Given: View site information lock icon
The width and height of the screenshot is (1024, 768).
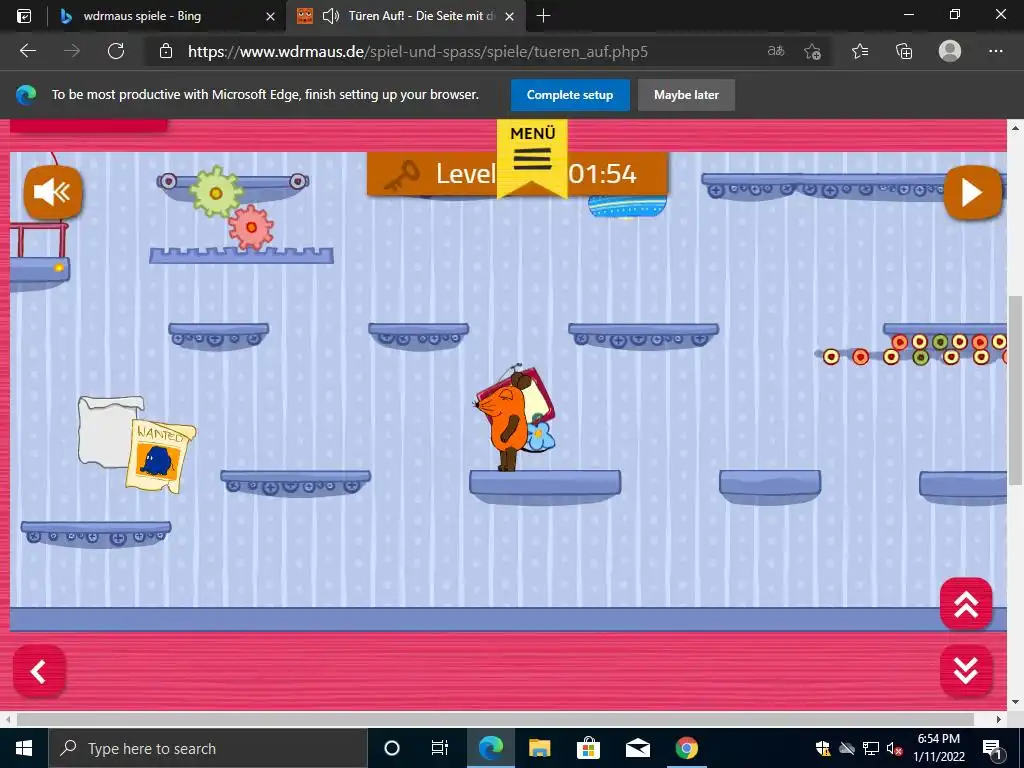Looking at the screenshot, I should (166, 51).
